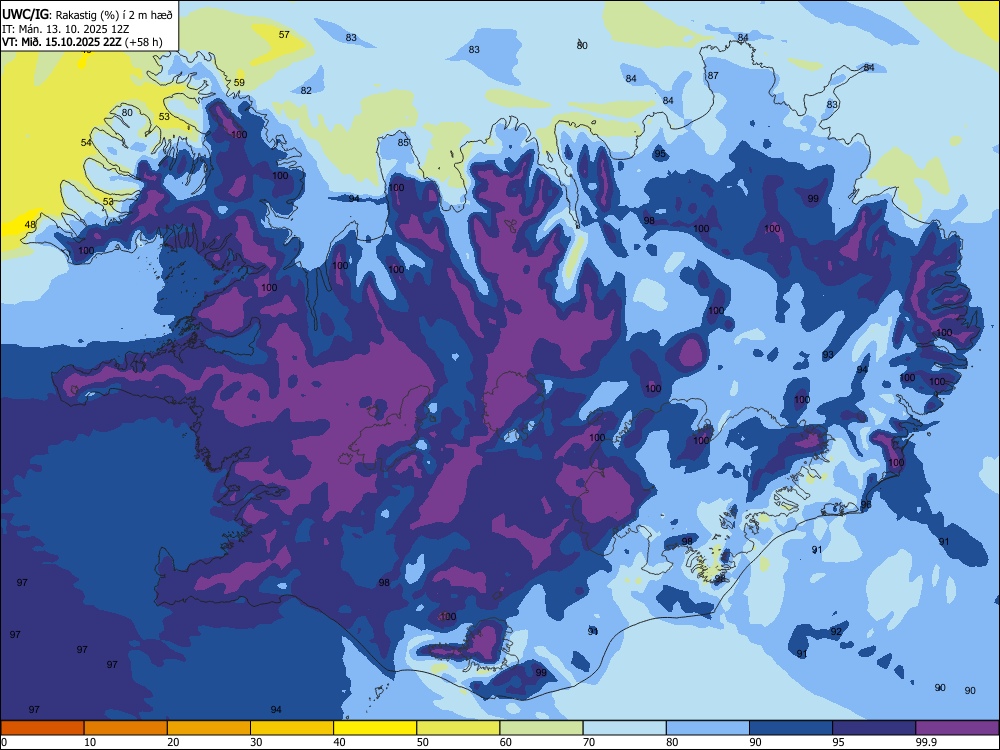Click the legend tick label '50'
Image resolution: width=1000 pixels, height=750 pixels.
423,742
